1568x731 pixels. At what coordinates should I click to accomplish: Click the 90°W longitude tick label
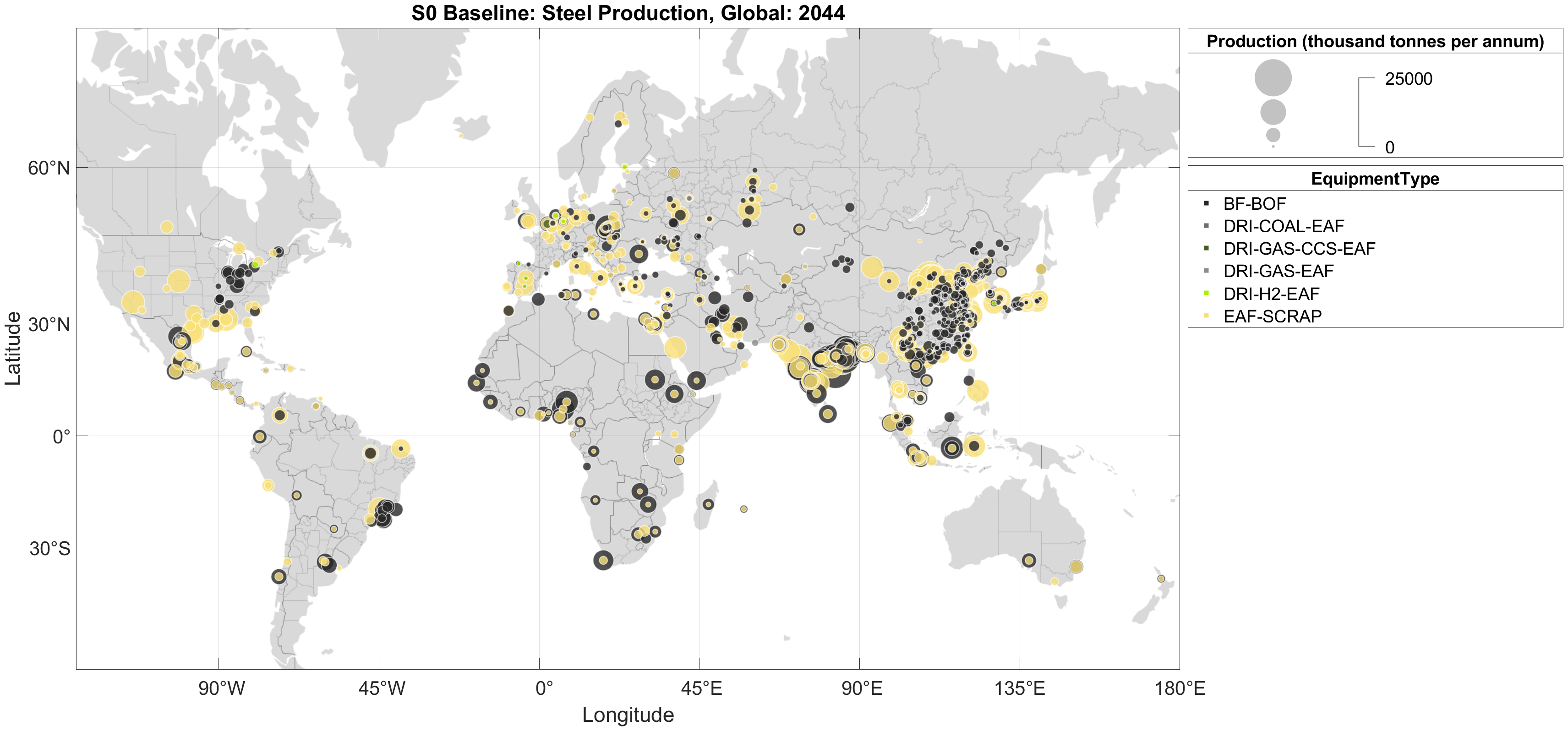click(x=222, y=688)
